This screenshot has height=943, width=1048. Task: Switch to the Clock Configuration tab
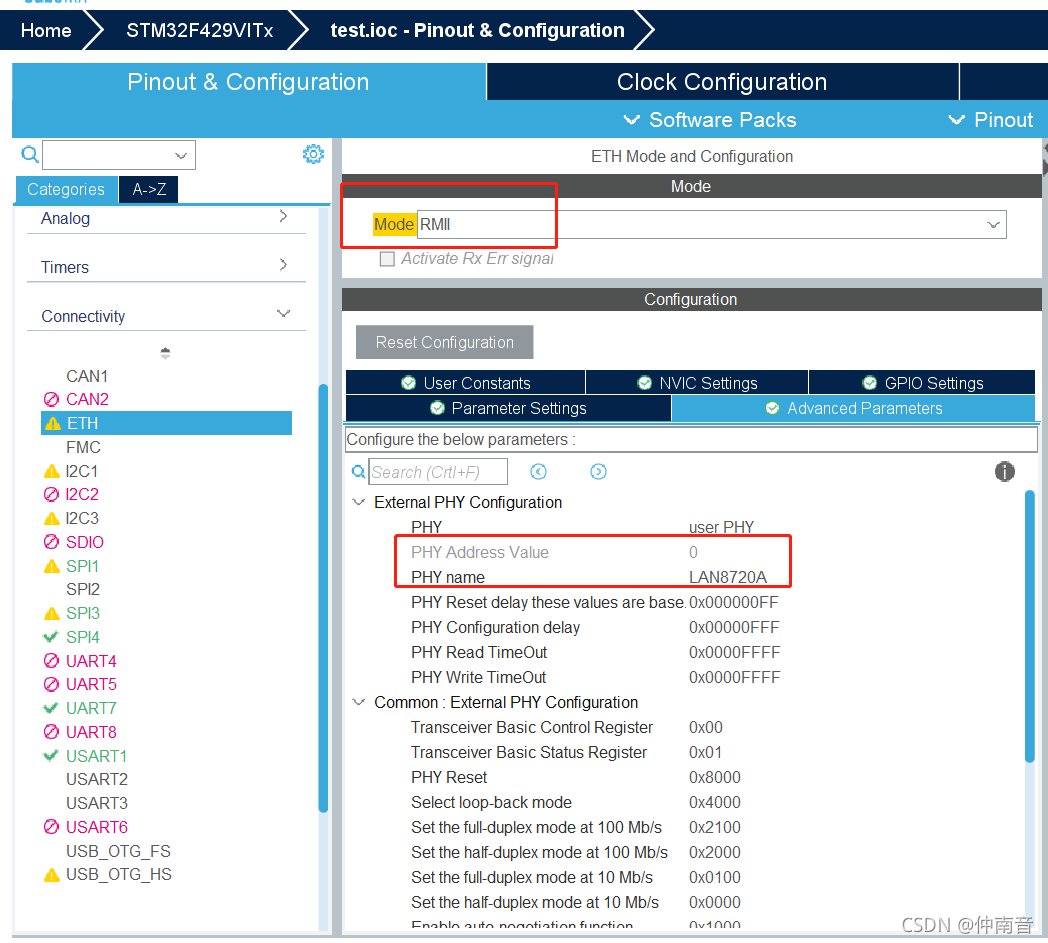click(722, 81)
